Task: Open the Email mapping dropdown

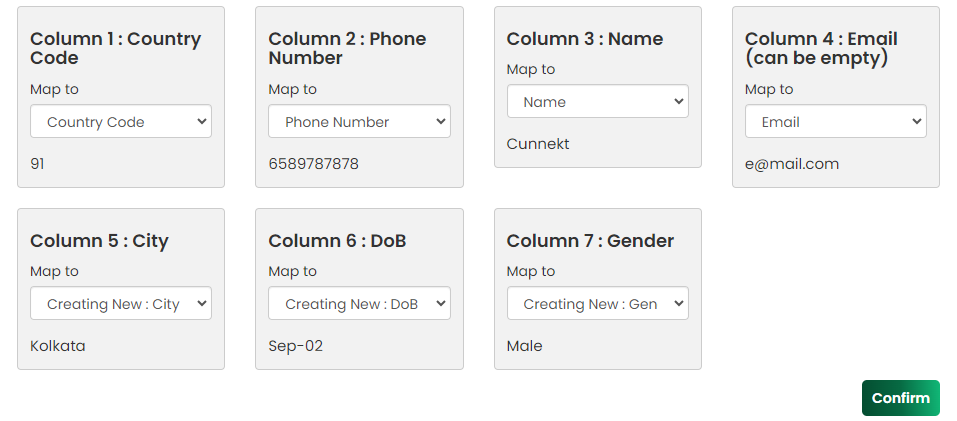Action: coord(836,121)
